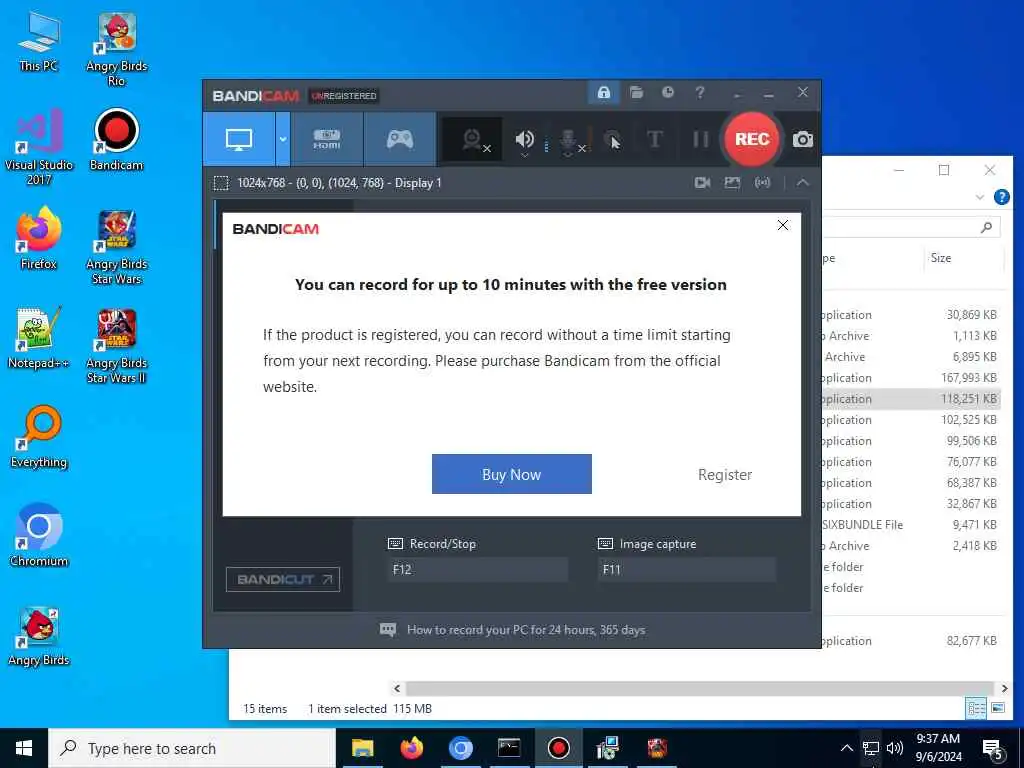Viewport: 1024px width, 768px height.
Task: Select Firefox desktop shortcut
Action: coord(39,240)
